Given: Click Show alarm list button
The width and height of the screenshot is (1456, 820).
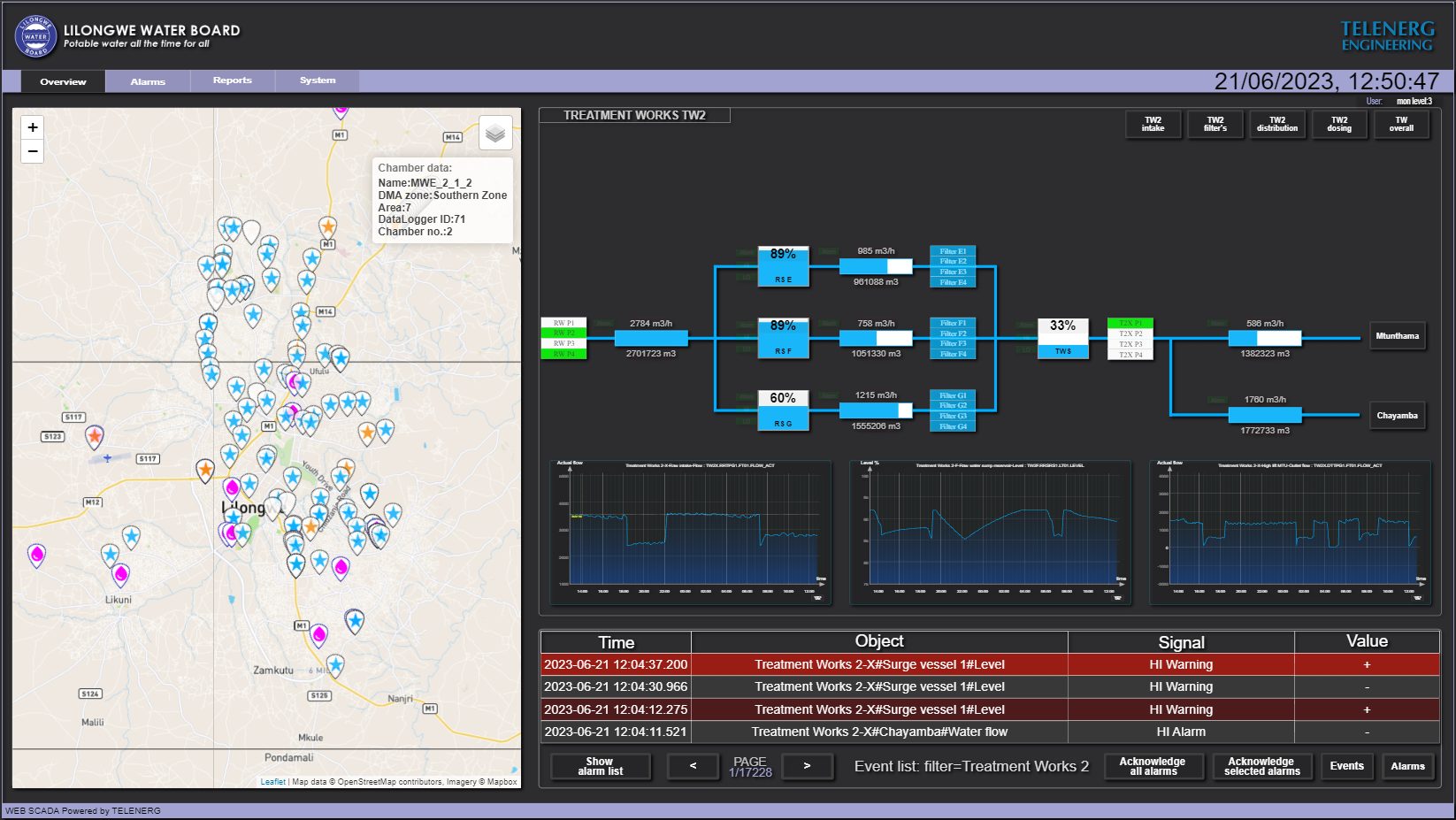Looking at the screenshot, I should tap(600, 766).
